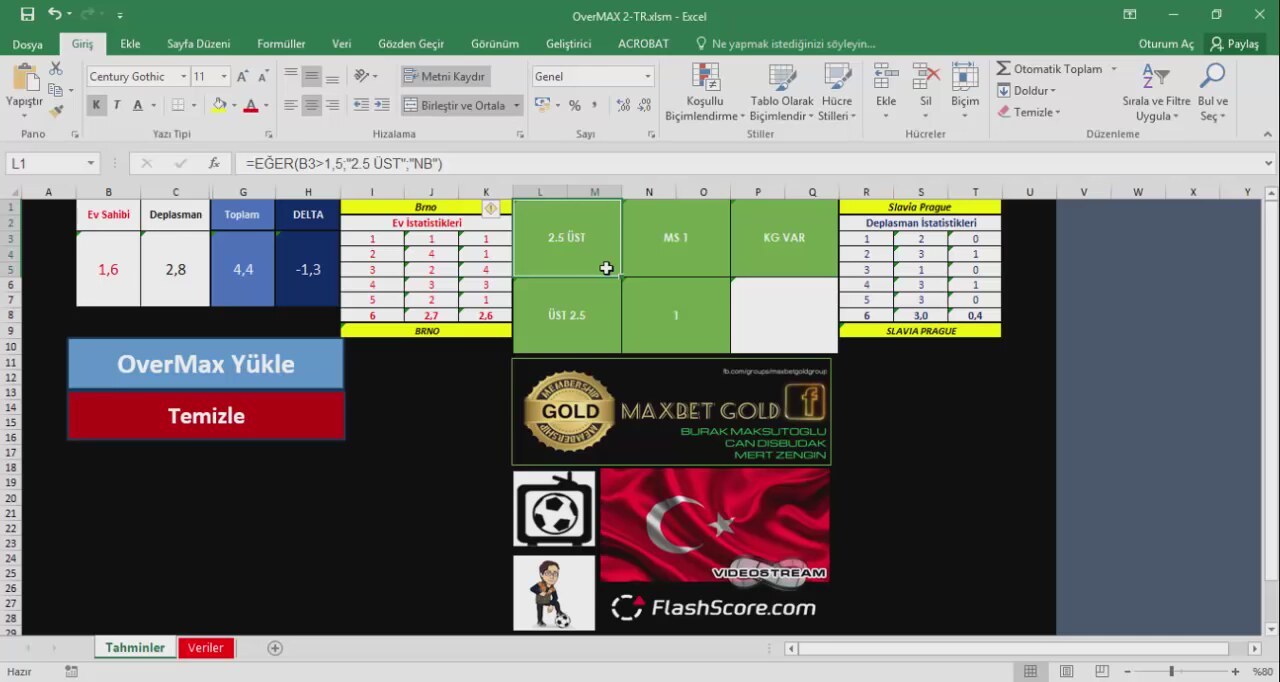The width and height of the screenshot is (1280, 682).
Task: Toggle bold (K) formatting
Action: point(96,105)
